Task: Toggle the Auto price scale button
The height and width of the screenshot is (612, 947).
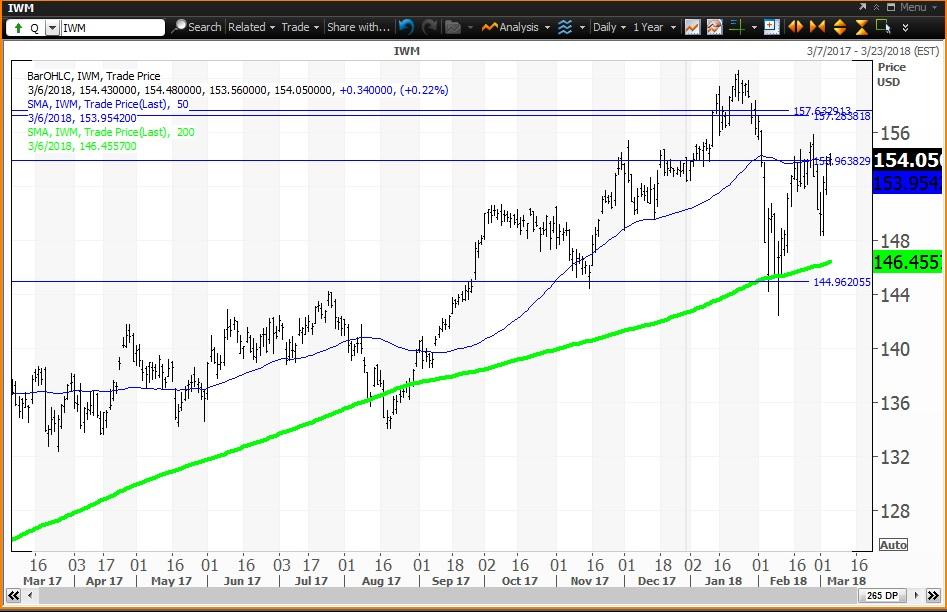Action: (x=893, y=545)
